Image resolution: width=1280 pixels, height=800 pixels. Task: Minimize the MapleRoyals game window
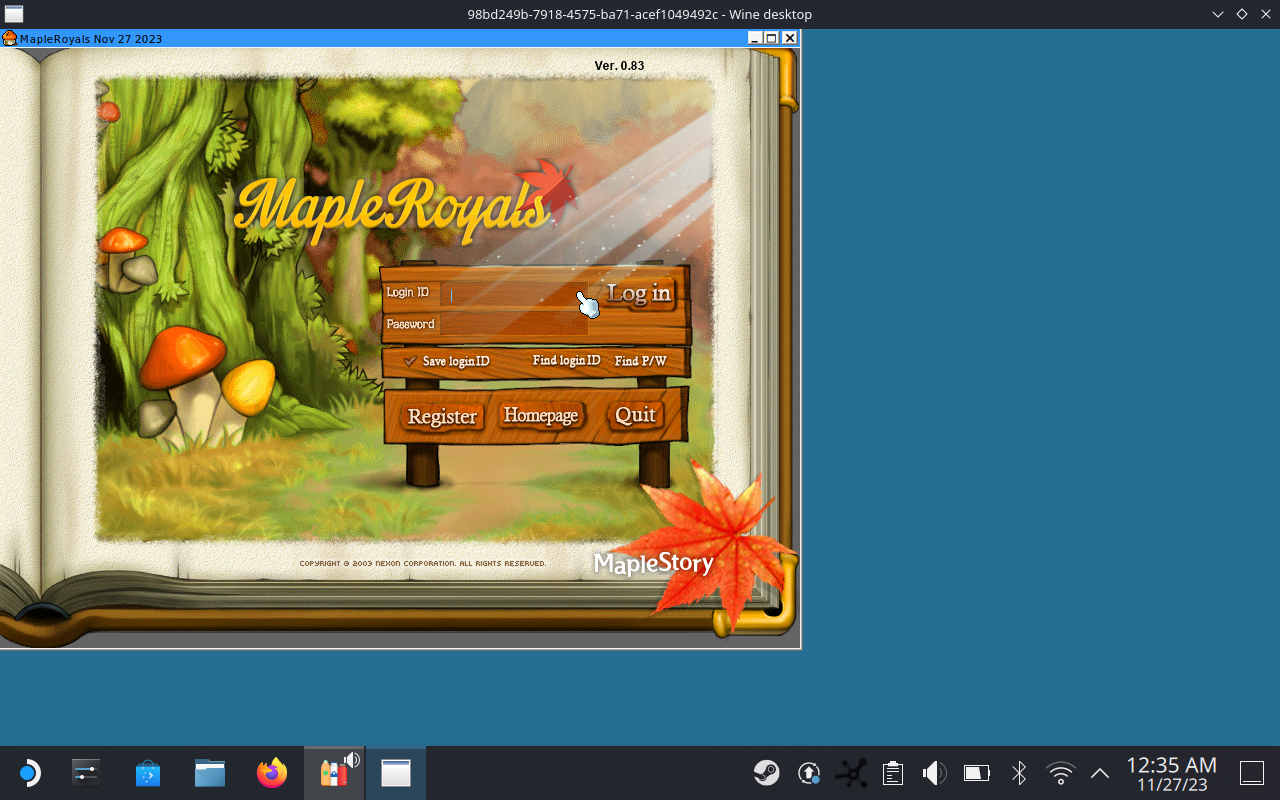[755, 38]
